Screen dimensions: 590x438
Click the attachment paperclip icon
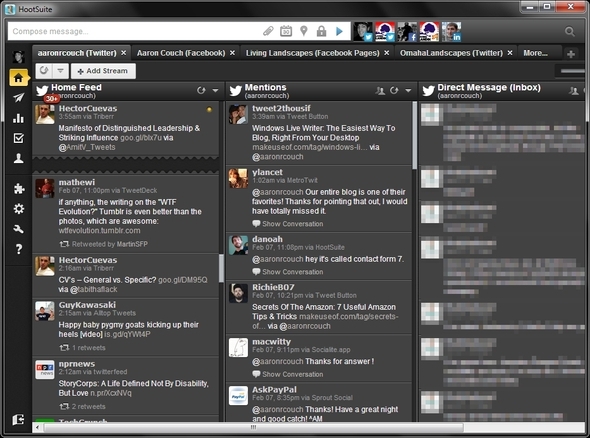tap(268, 31)
